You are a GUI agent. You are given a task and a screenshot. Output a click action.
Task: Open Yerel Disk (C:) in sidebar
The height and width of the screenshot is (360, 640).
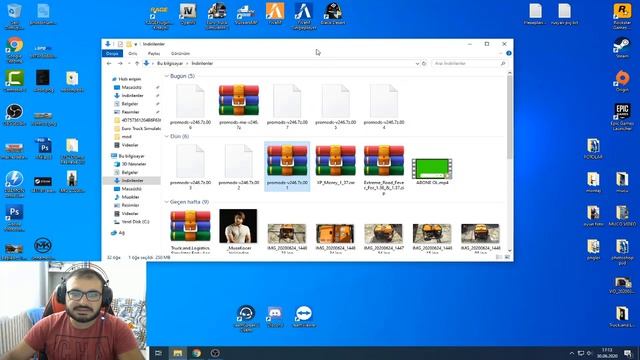tap(135, 222)
